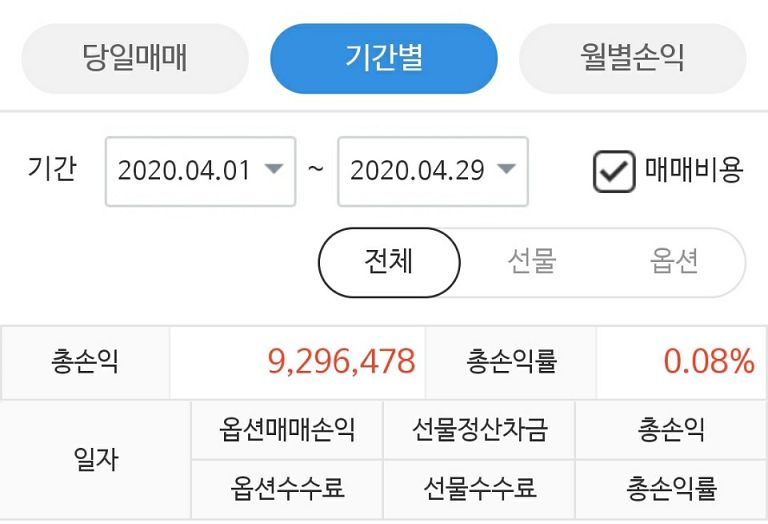Click the 총손익 value 9,296,478
The width and height of the screenshot is (768, 524).
pos(341,361)
